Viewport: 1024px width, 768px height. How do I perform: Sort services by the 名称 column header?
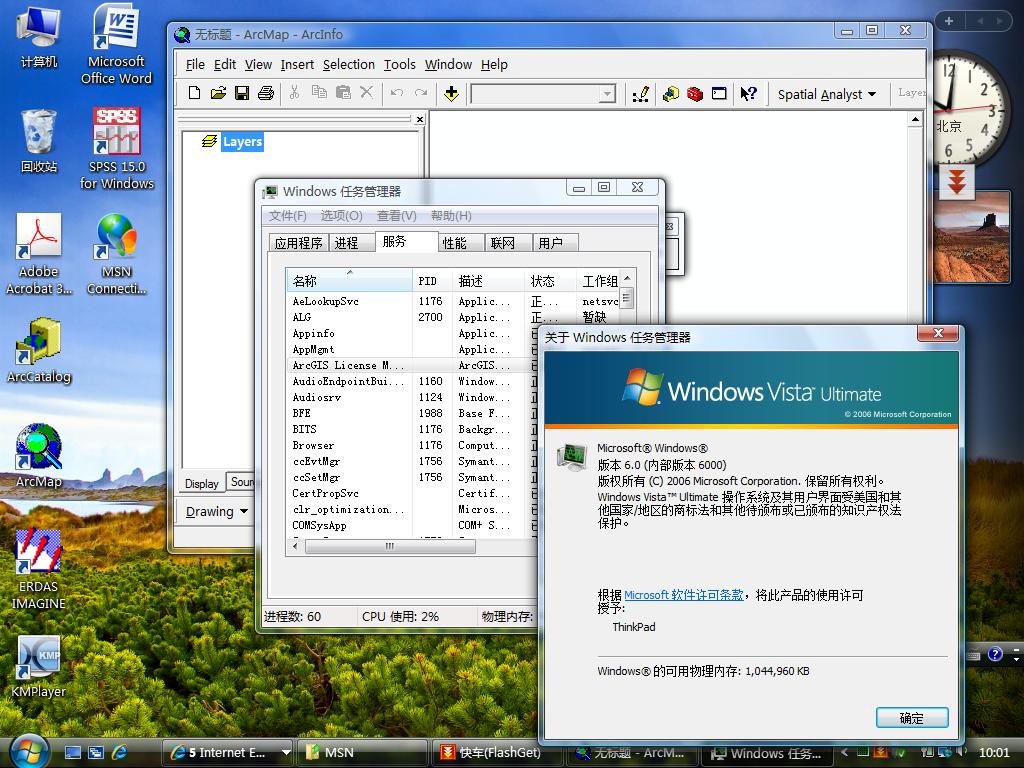[x=349, y=281]
